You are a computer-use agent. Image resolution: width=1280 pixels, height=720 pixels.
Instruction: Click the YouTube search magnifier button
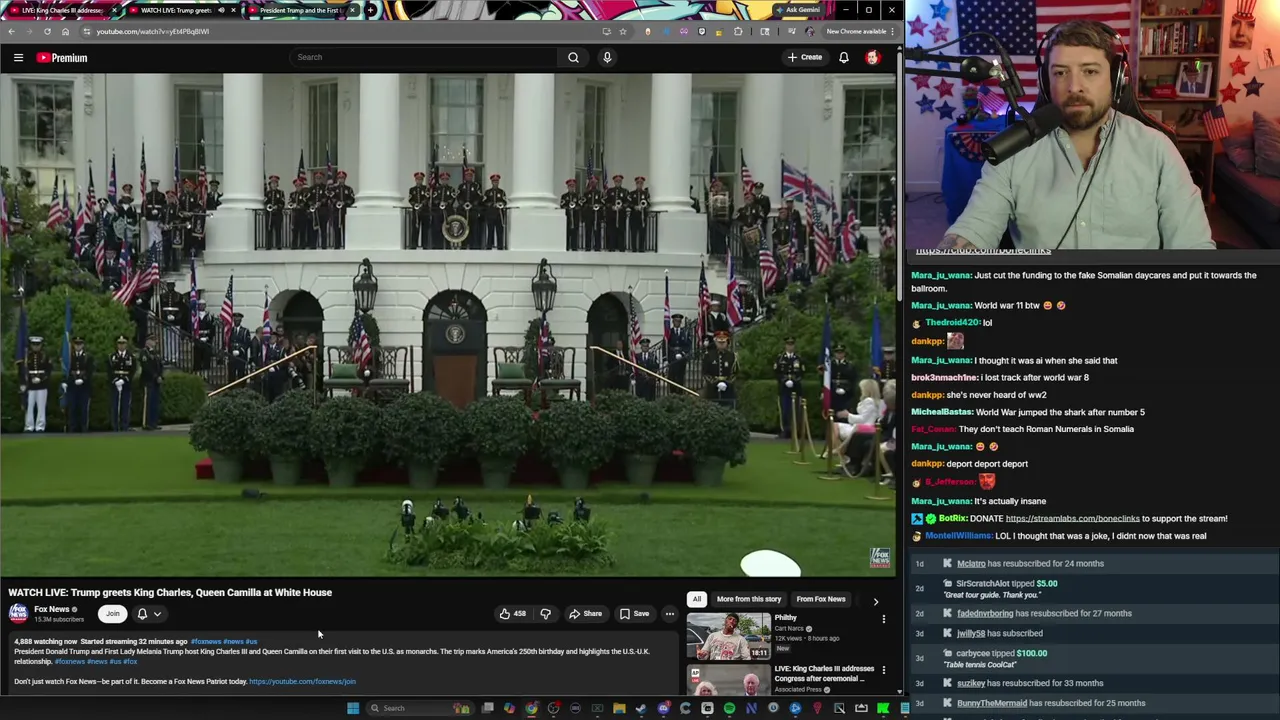[573, 57]
